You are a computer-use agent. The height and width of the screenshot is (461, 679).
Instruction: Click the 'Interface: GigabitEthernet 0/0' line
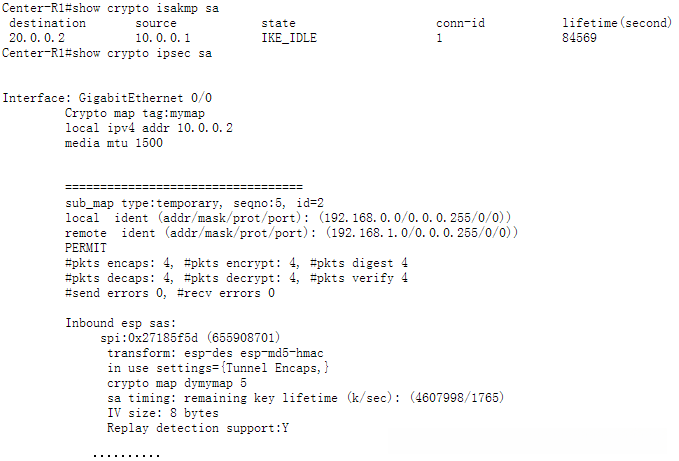(108, 98)
